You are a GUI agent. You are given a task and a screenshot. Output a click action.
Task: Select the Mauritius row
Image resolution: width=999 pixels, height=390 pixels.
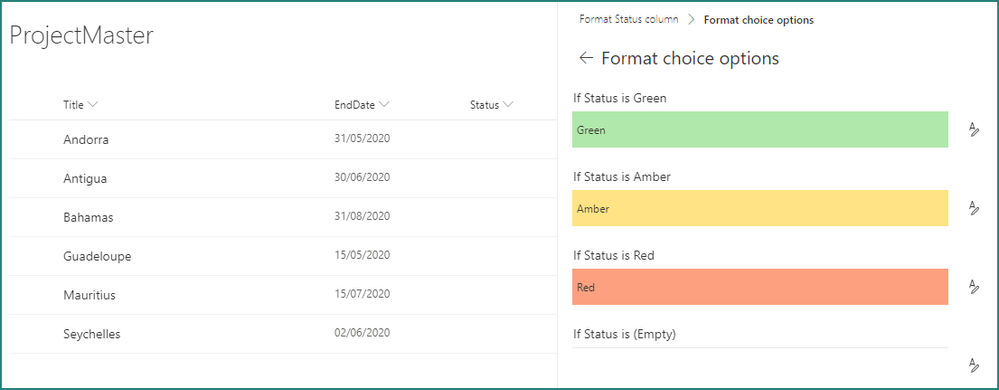[278, 295]
